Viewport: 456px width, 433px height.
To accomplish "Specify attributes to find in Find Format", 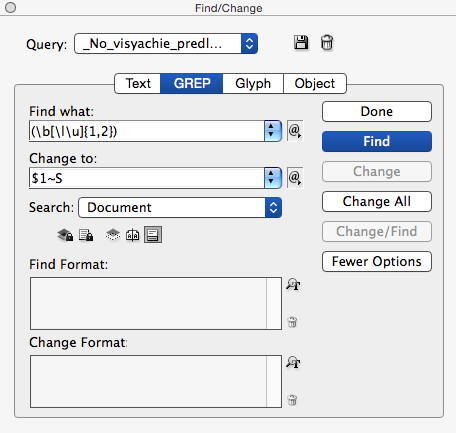I will coord(293,284).
